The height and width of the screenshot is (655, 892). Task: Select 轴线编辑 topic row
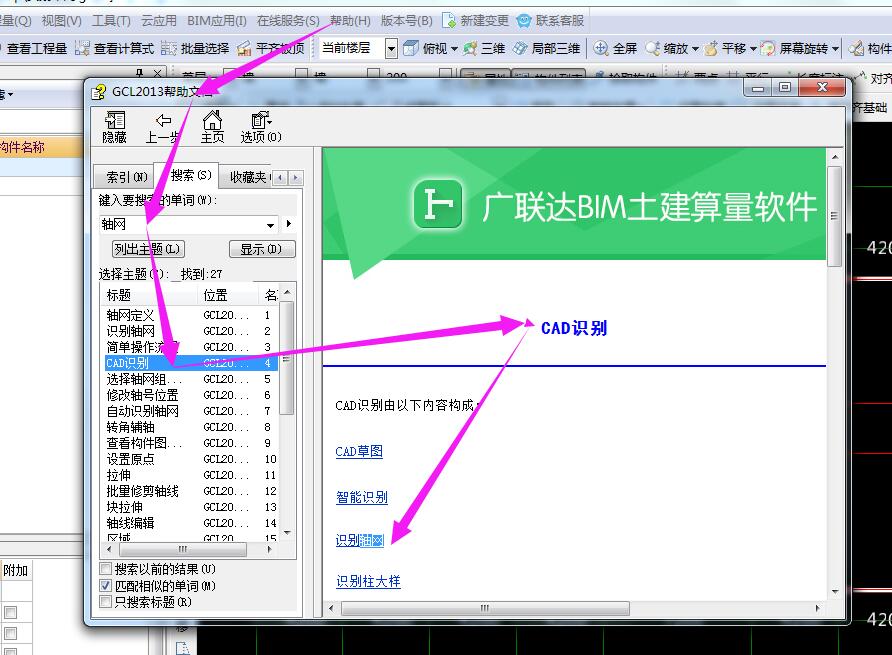(191, 522)
